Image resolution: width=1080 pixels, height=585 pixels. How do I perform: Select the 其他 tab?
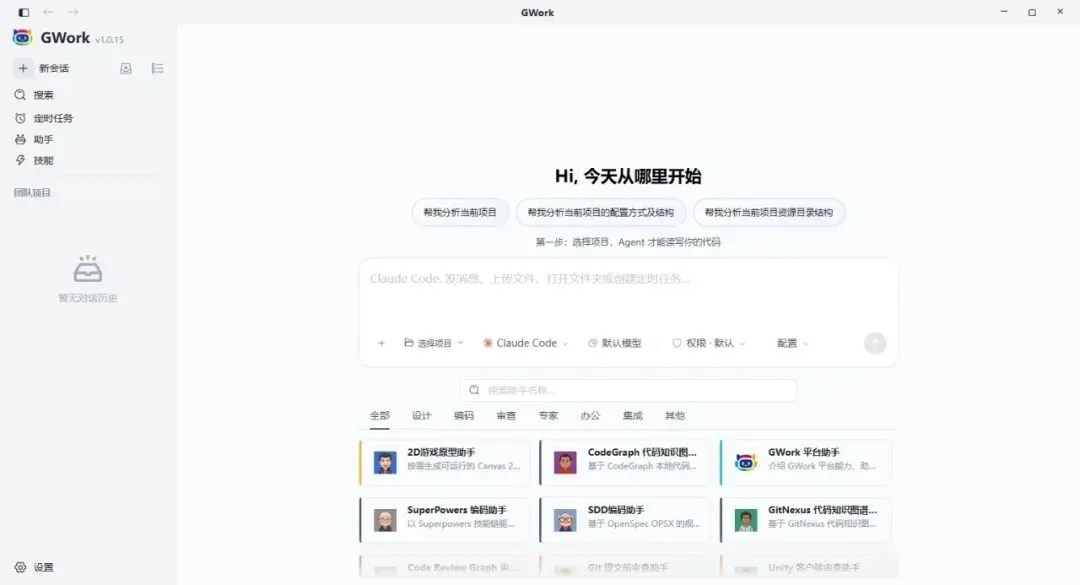point(675,415)
